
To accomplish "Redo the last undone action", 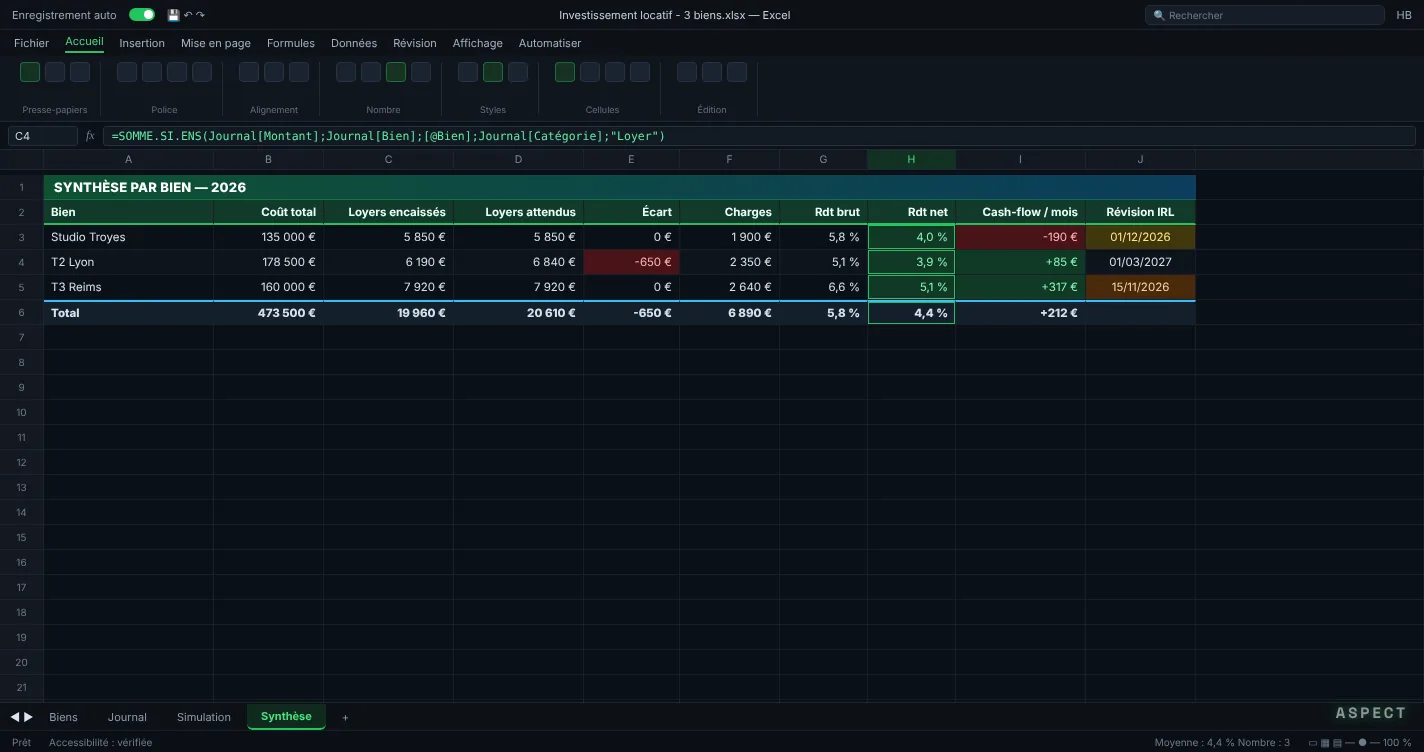I will [x=200, y=15].
